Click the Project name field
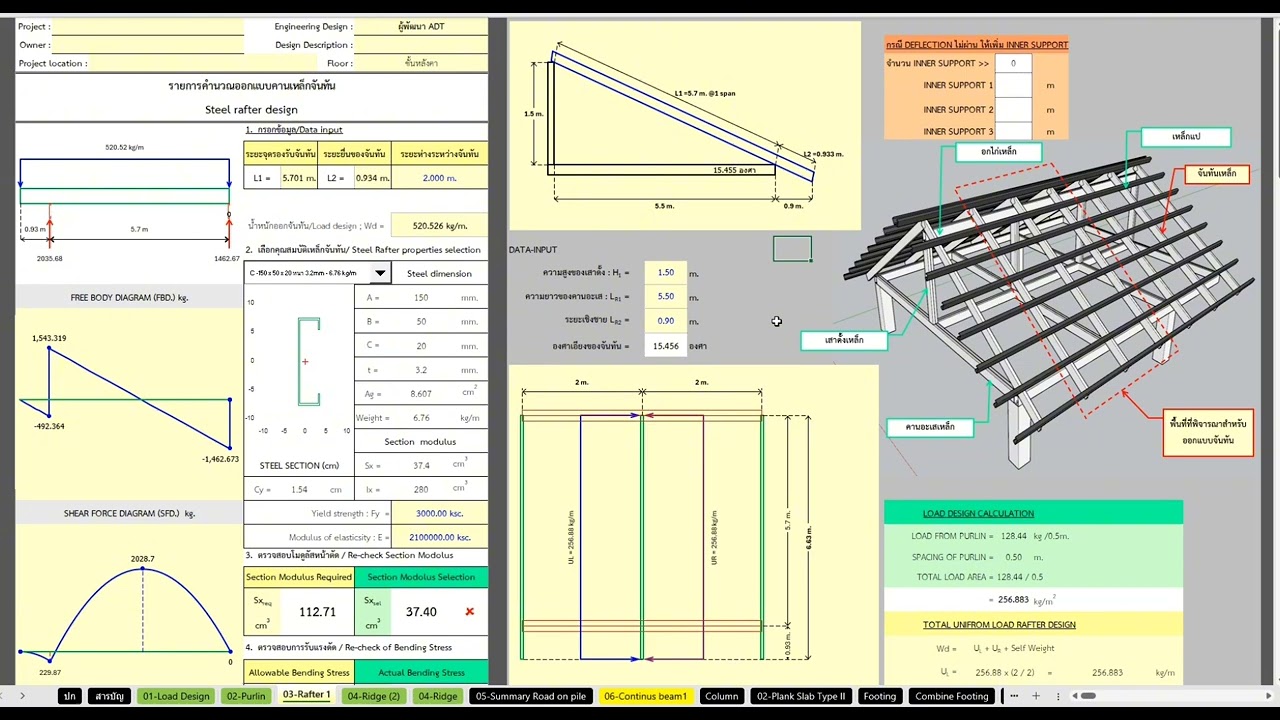This screenshot has height=720, width=1280. pyautogui.click(x=148, y=27)
